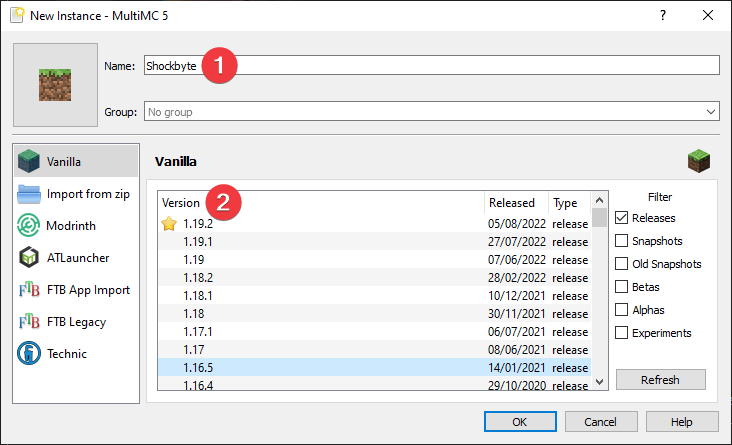
Task: Click the Modrinth logo icon
Action: click(28, 226)
